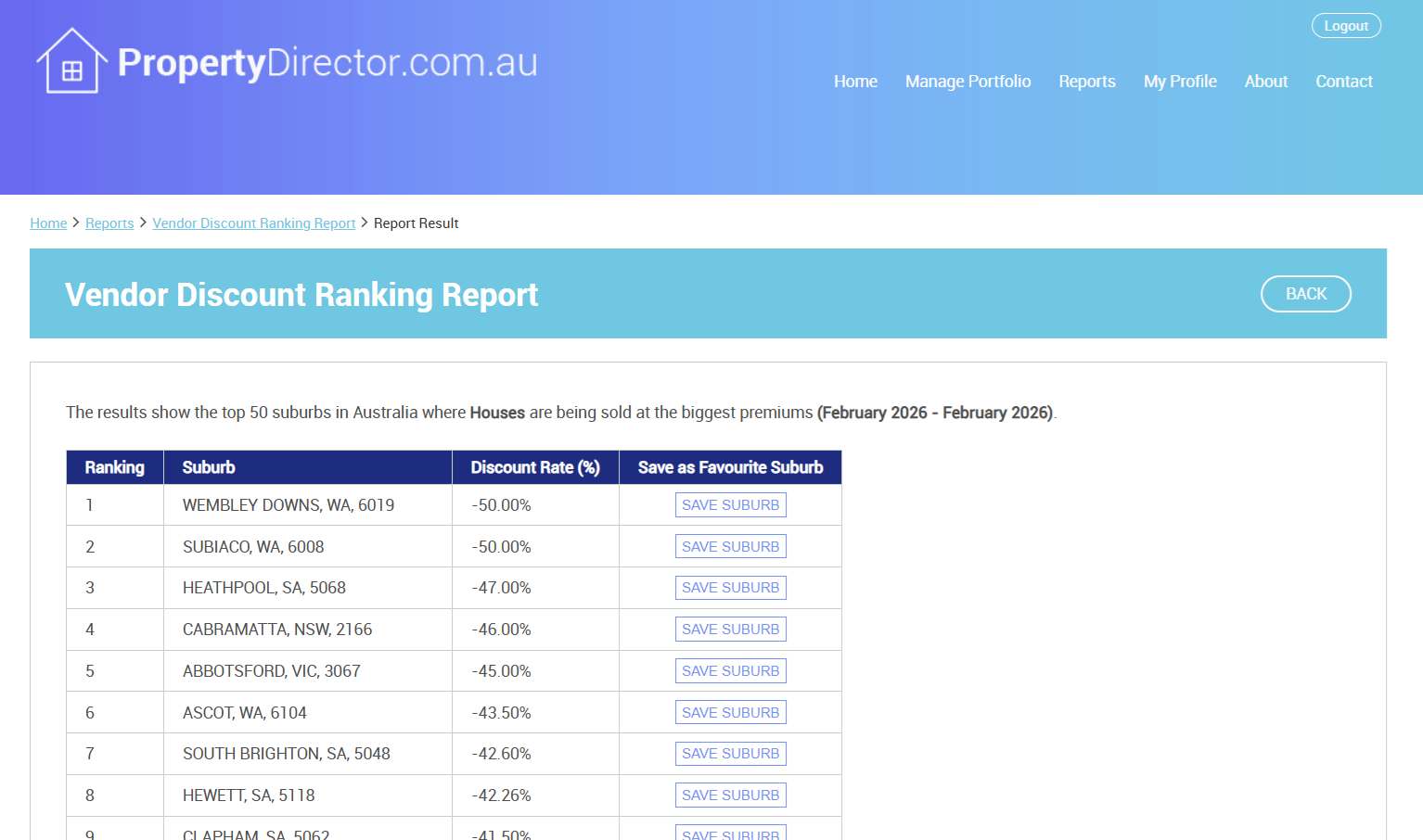Save Subiaco suburb to favourites

(x=730, y=547)
